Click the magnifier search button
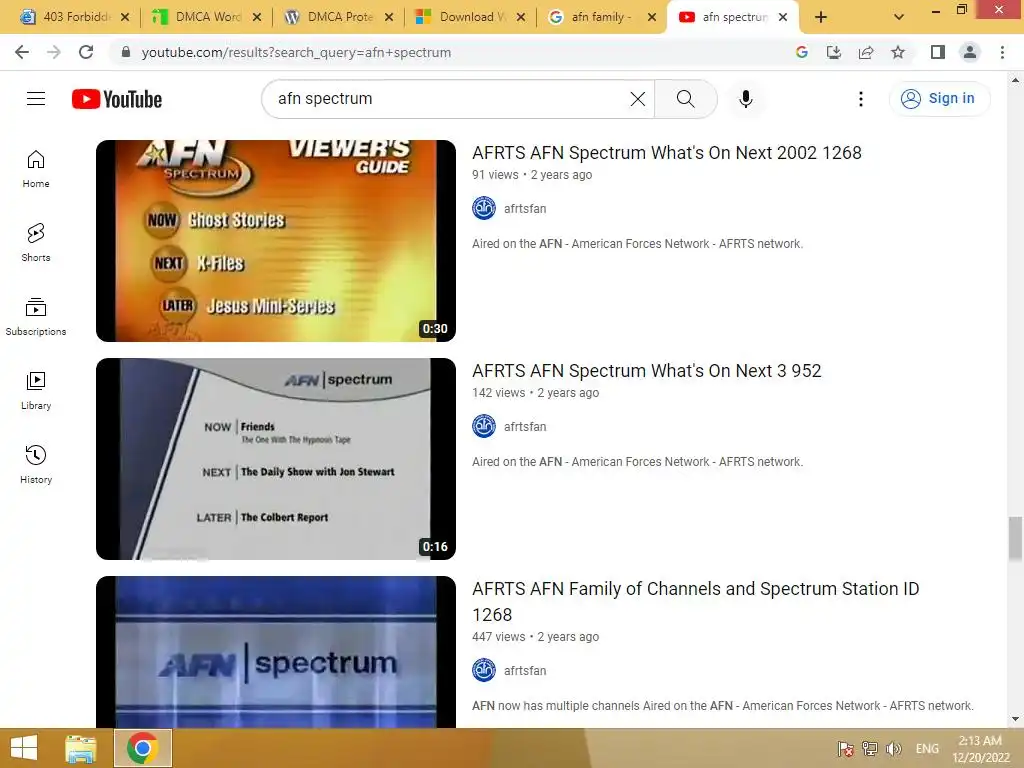1024x768 pixels. 686,99
